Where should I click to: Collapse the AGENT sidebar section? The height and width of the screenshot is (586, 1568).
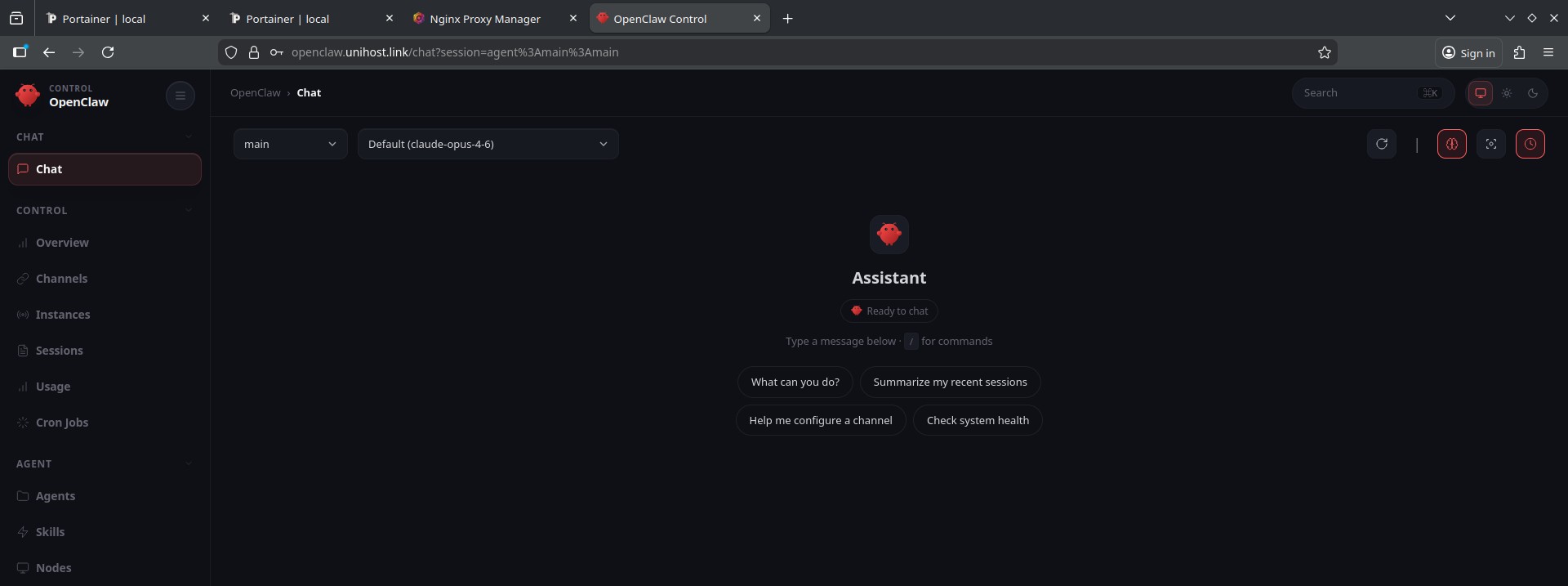point(105,463)
